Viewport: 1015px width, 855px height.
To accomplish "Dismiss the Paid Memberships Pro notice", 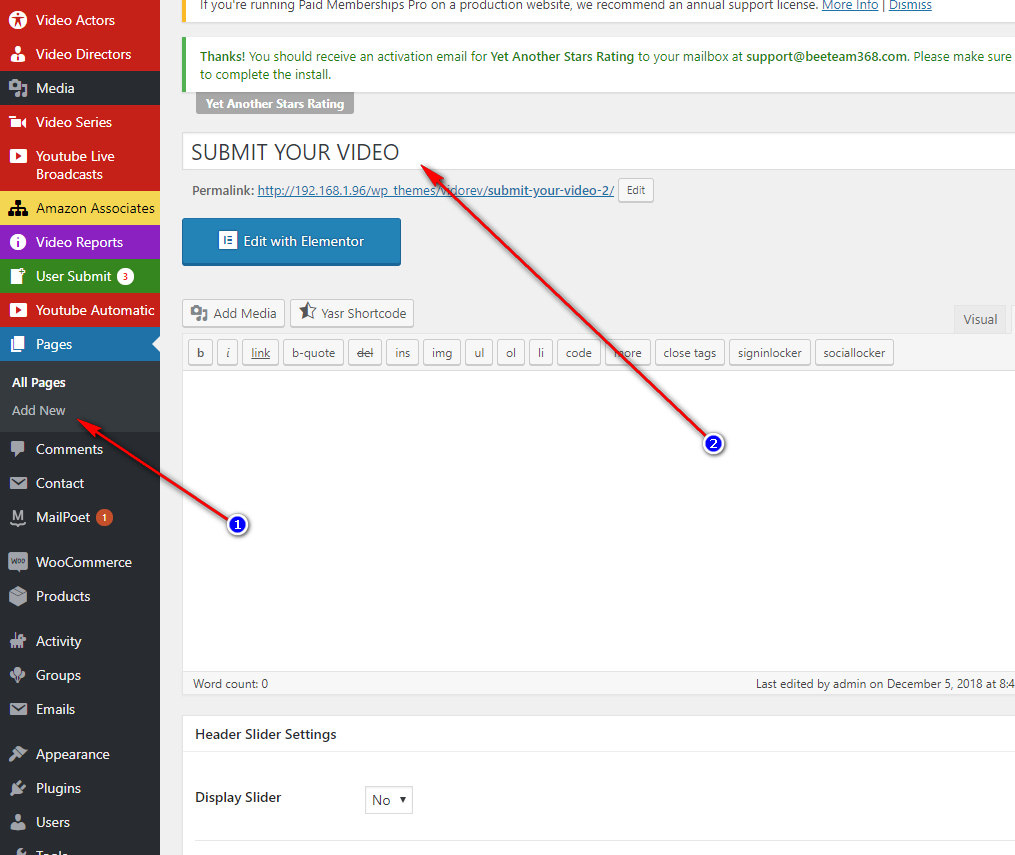I will 909,5.
